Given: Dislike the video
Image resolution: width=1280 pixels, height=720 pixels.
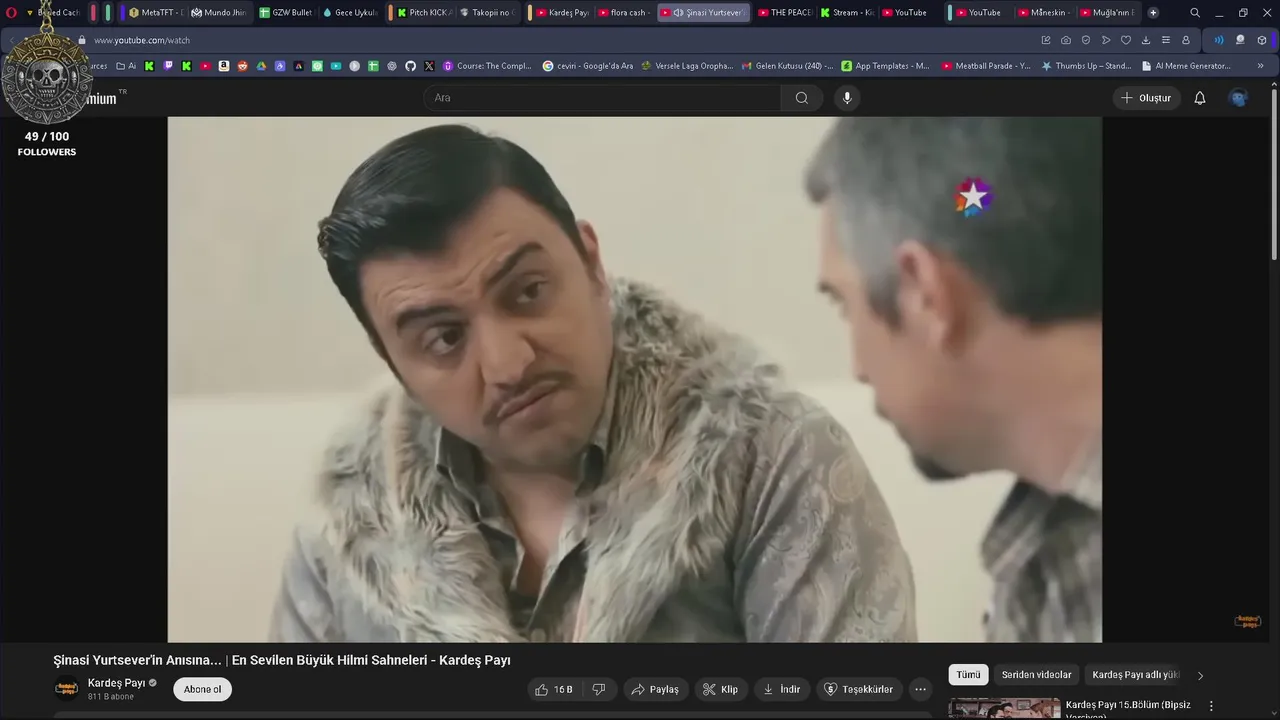Looking at the screenshot, I should point(599,689).
